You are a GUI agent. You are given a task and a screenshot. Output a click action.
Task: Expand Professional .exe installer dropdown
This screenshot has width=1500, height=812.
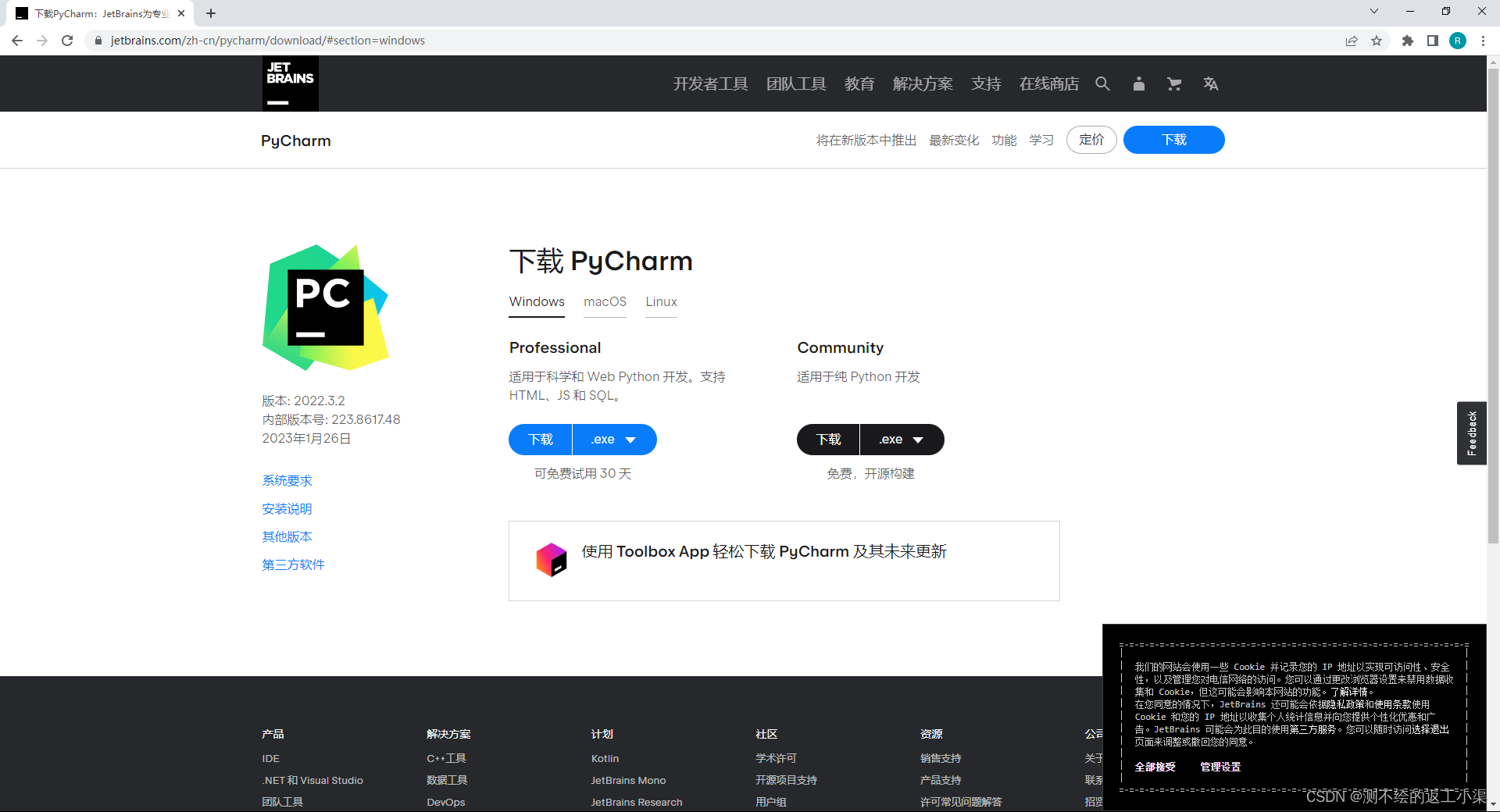click(x=615, y=440)
